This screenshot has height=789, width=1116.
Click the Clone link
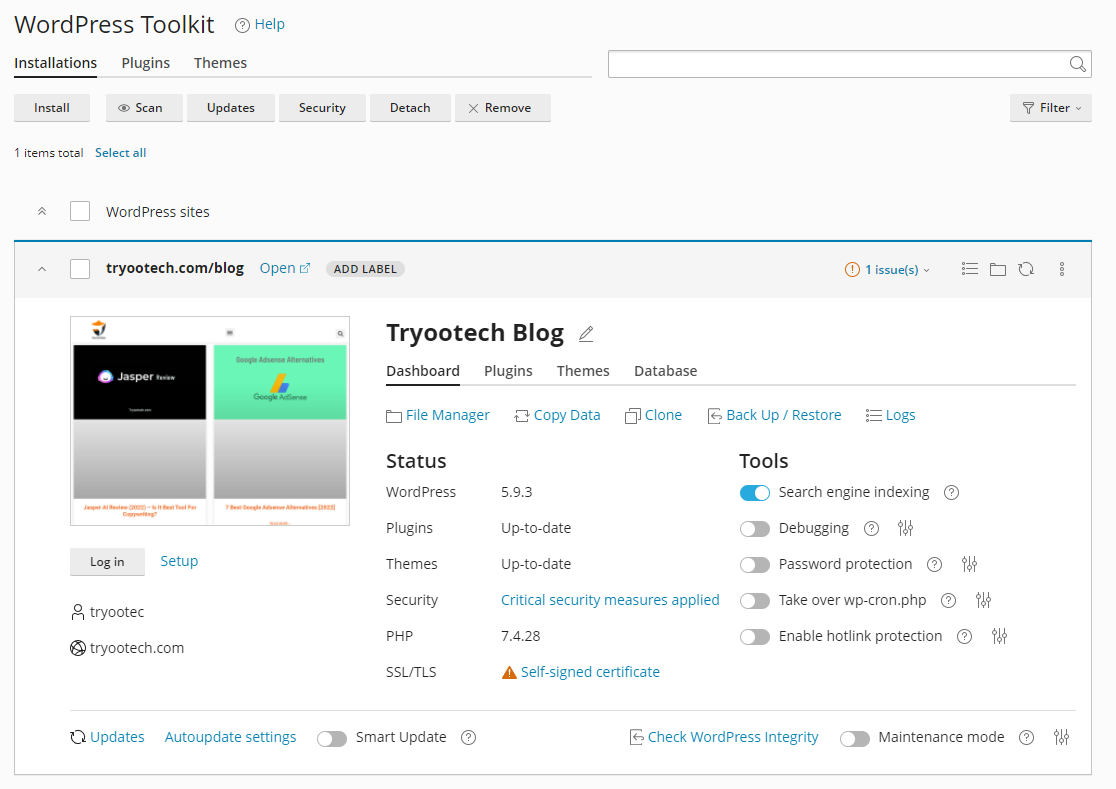tap(653, 415)
